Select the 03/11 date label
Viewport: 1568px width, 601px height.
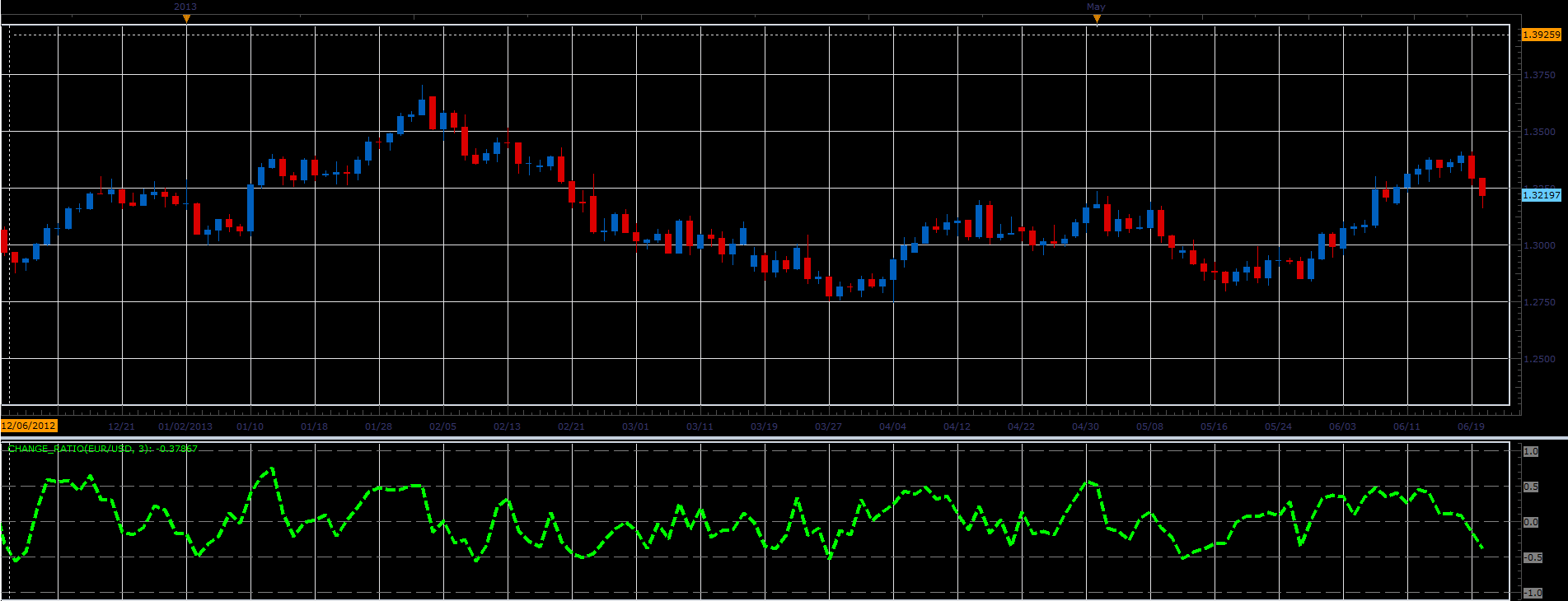pyautogui.click(x=700, y=426)
